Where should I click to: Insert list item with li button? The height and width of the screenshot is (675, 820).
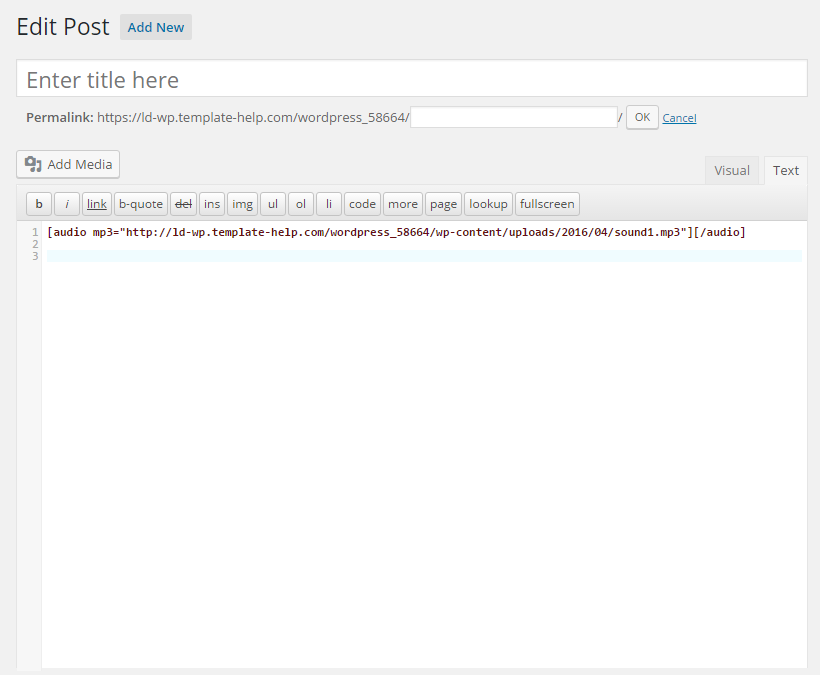coord(329,204)
